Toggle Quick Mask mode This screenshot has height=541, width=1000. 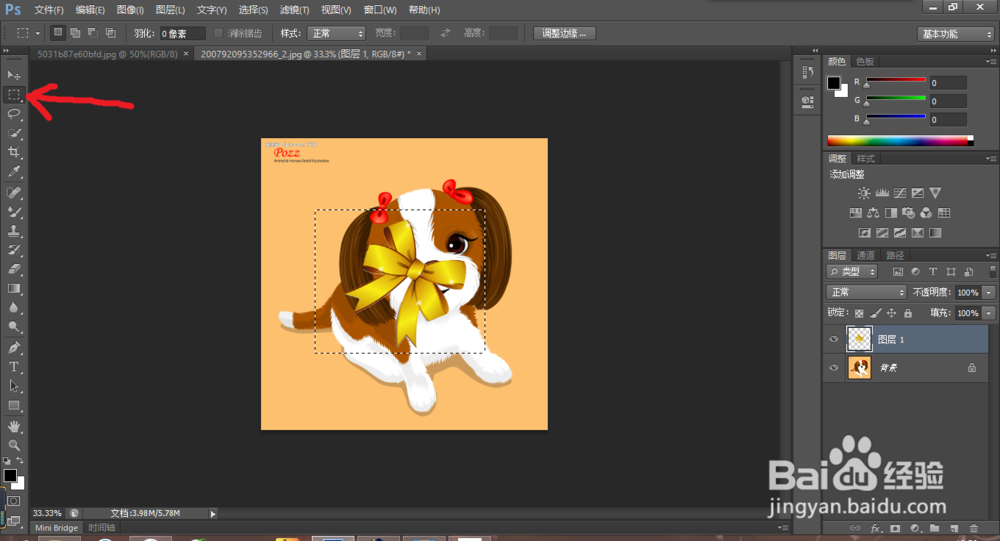click(13, 501)
